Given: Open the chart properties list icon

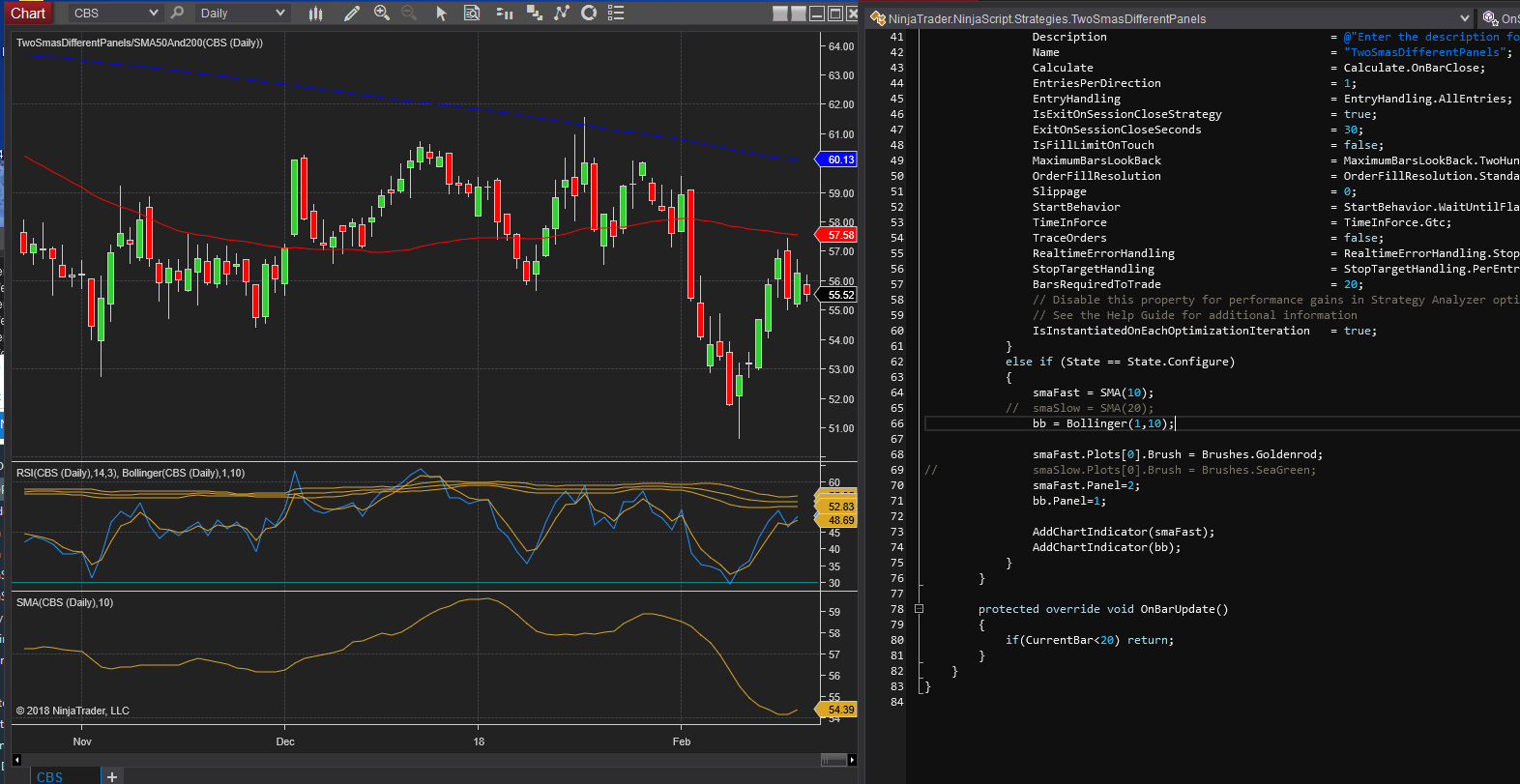Looking at the screenshot, I should [x=616, y=13].
